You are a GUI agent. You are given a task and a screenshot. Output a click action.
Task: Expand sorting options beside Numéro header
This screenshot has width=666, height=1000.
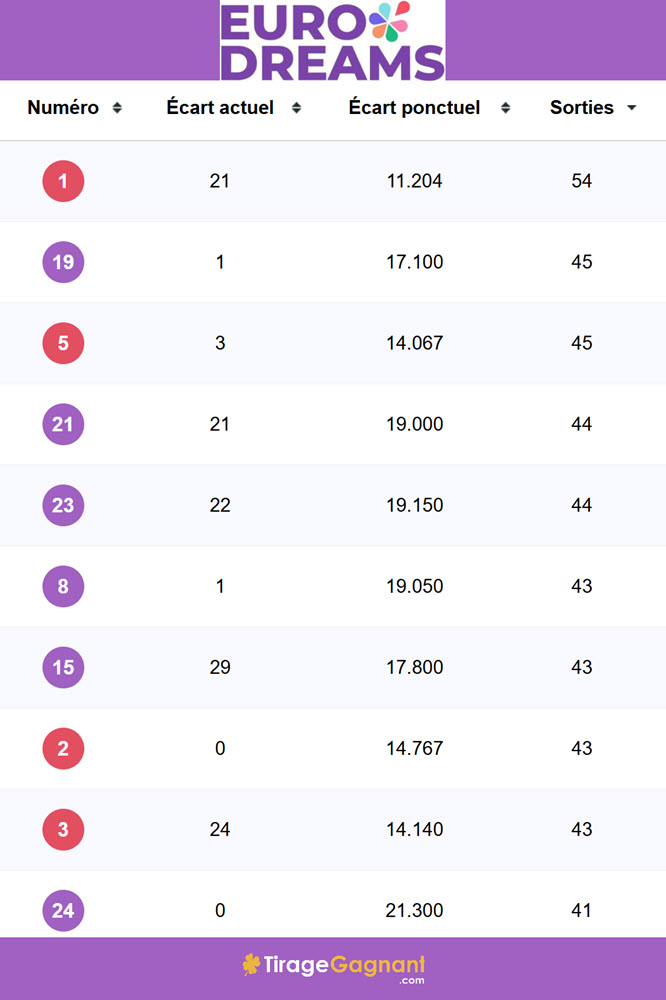pos(117,107)
